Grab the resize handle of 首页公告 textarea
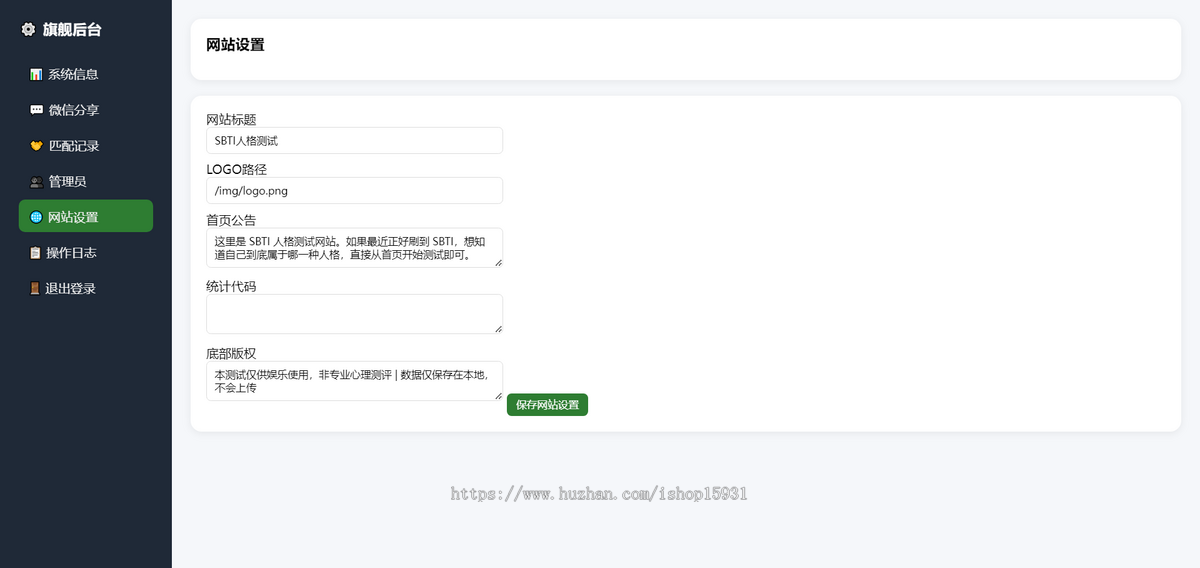Screen dimensions: 1200x568 [497, 262]
